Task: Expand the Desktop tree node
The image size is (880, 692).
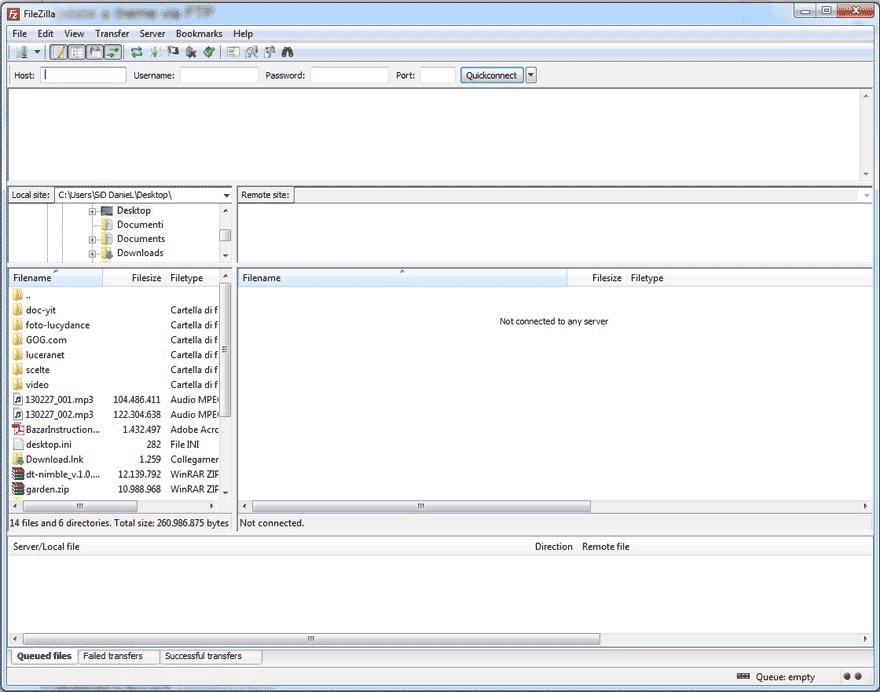Action: click(x=92, y=212)
